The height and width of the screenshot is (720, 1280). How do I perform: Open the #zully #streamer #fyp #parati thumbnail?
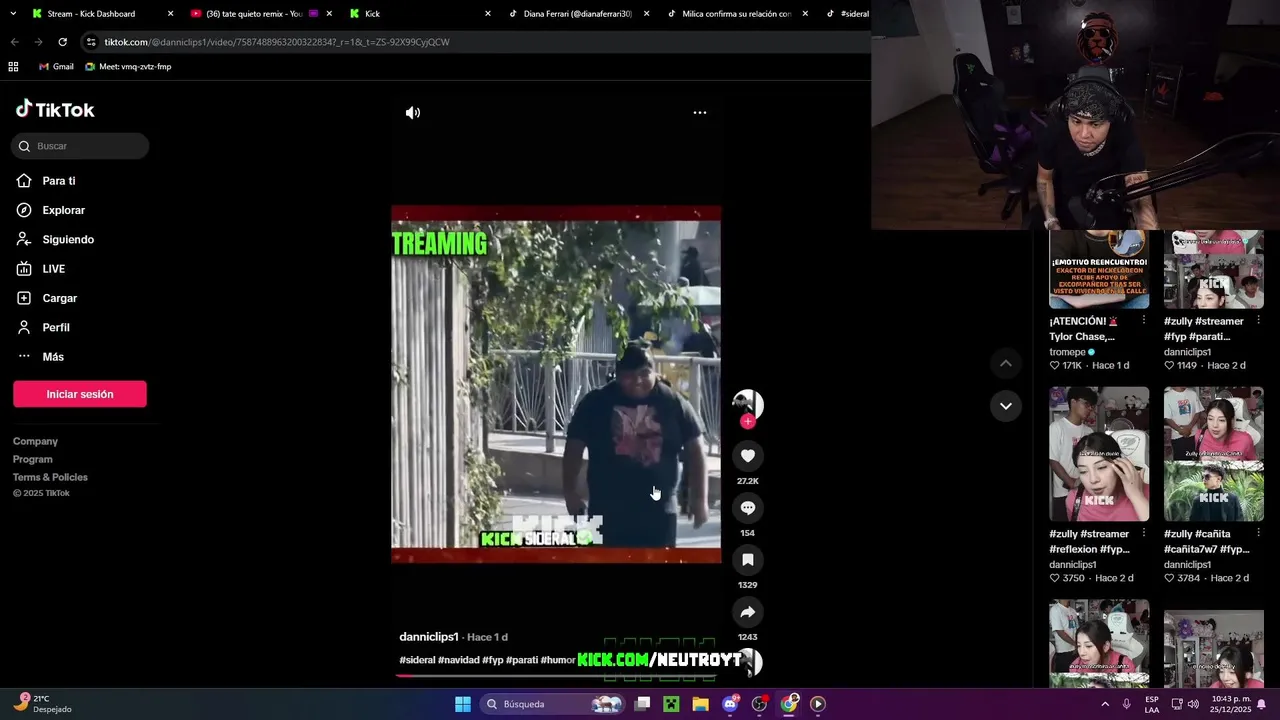point(1214,269)
